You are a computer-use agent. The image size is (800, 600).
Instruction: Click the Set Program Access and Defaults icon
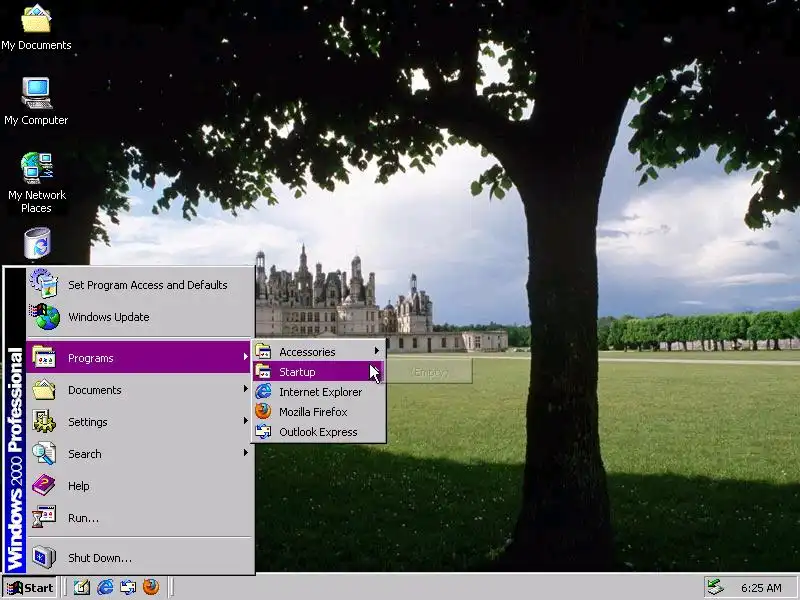click(44, 283)
